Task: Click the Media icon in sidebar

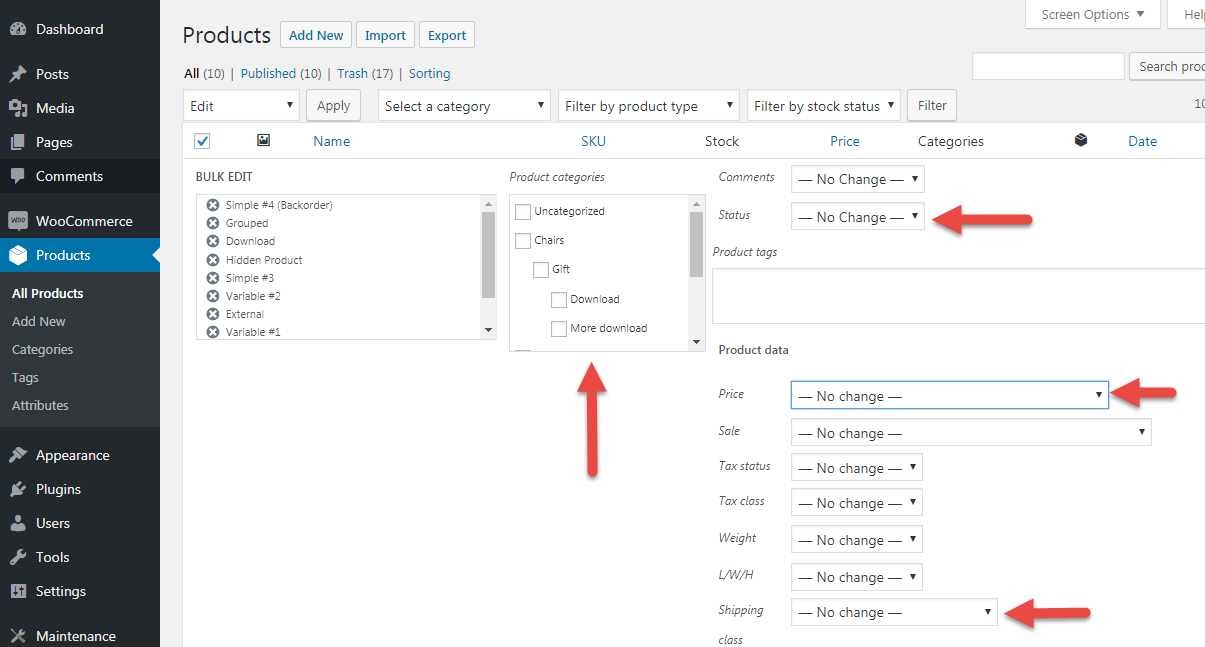Action: [18, 108]
